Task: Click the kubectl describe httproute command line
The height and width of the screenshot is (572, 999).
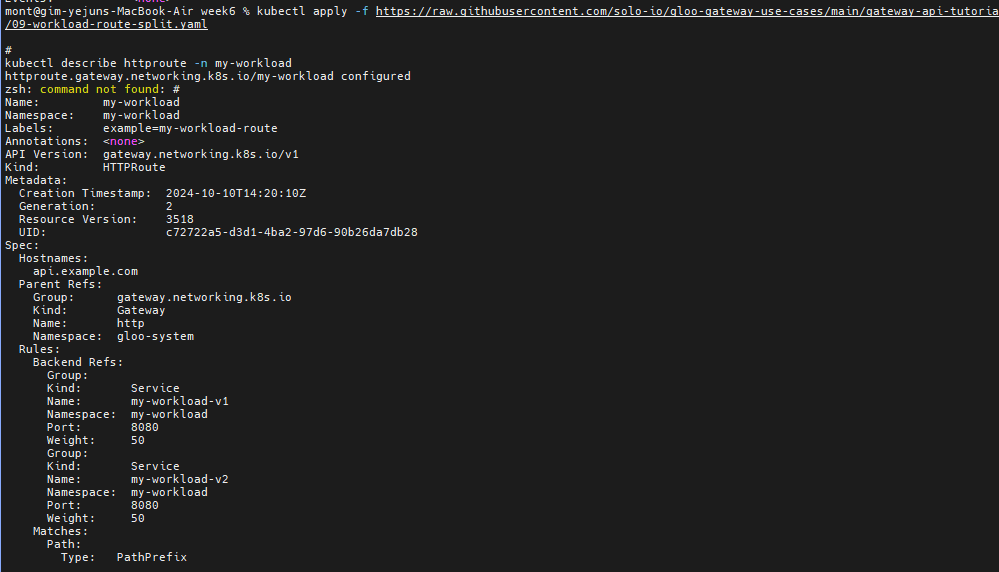Action: click(x=148, y=63)
